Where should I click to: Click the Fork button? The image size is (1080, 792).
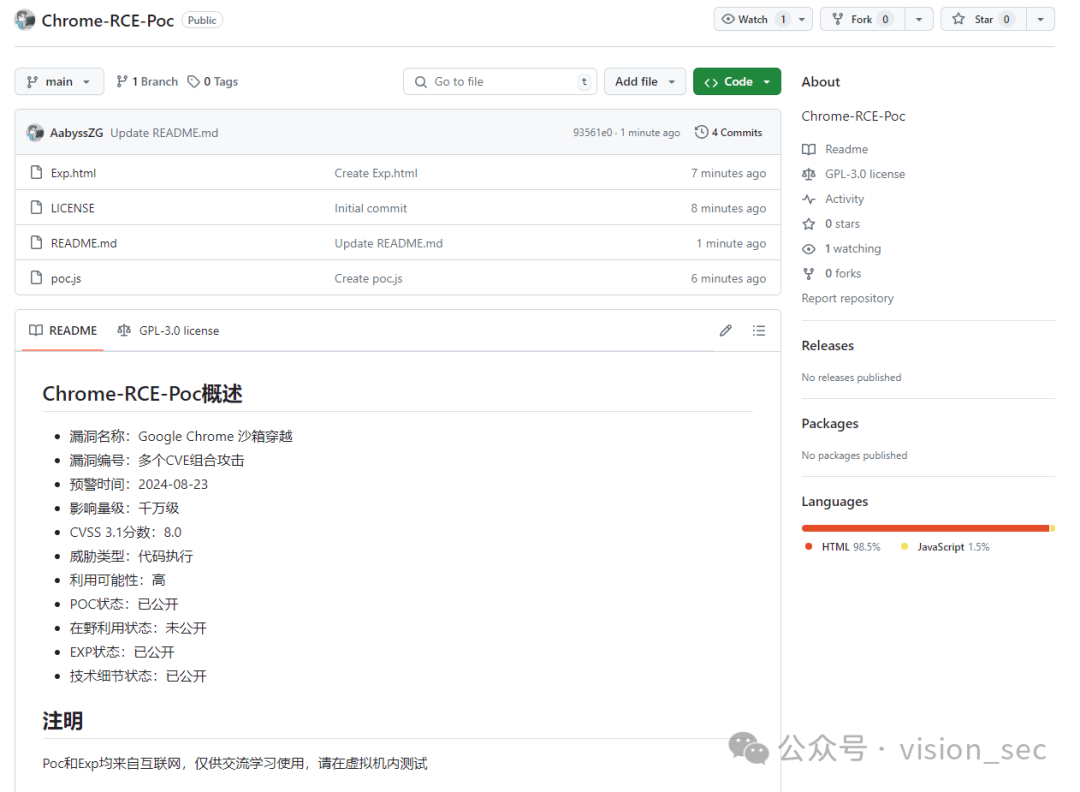click(x=862, y=19)
